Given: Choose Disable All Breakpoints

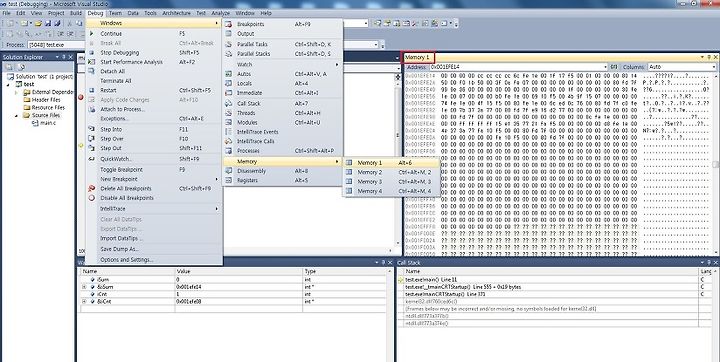Looking at the screenshot, I should tap(154, 198).
